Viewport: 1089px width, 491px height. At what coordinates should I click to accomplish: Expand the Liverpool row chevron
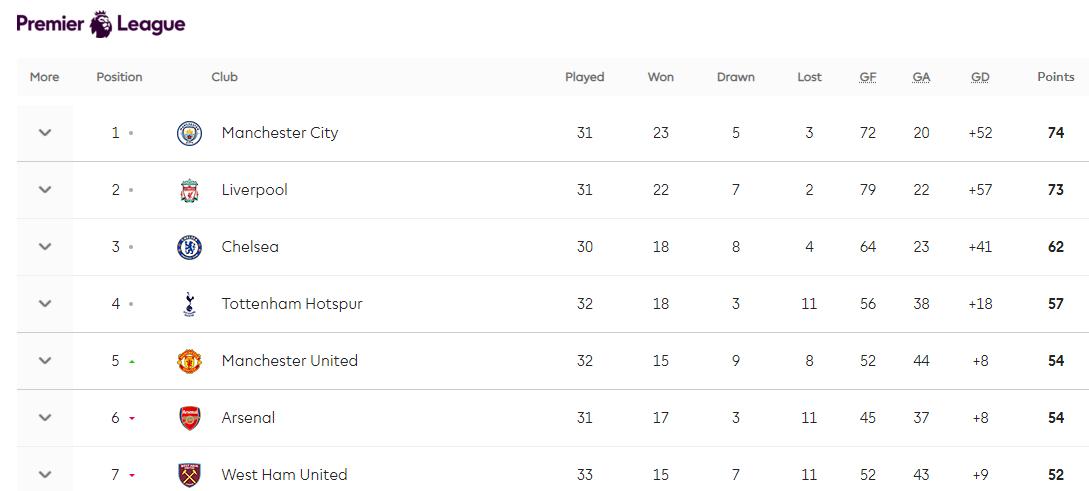tap(45, 190)
